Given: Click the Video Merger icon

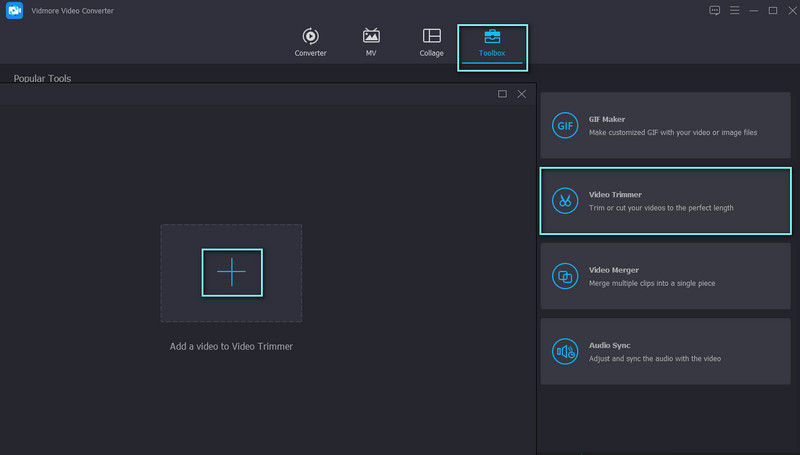Looking at the screenshot, I should point(566,277).
